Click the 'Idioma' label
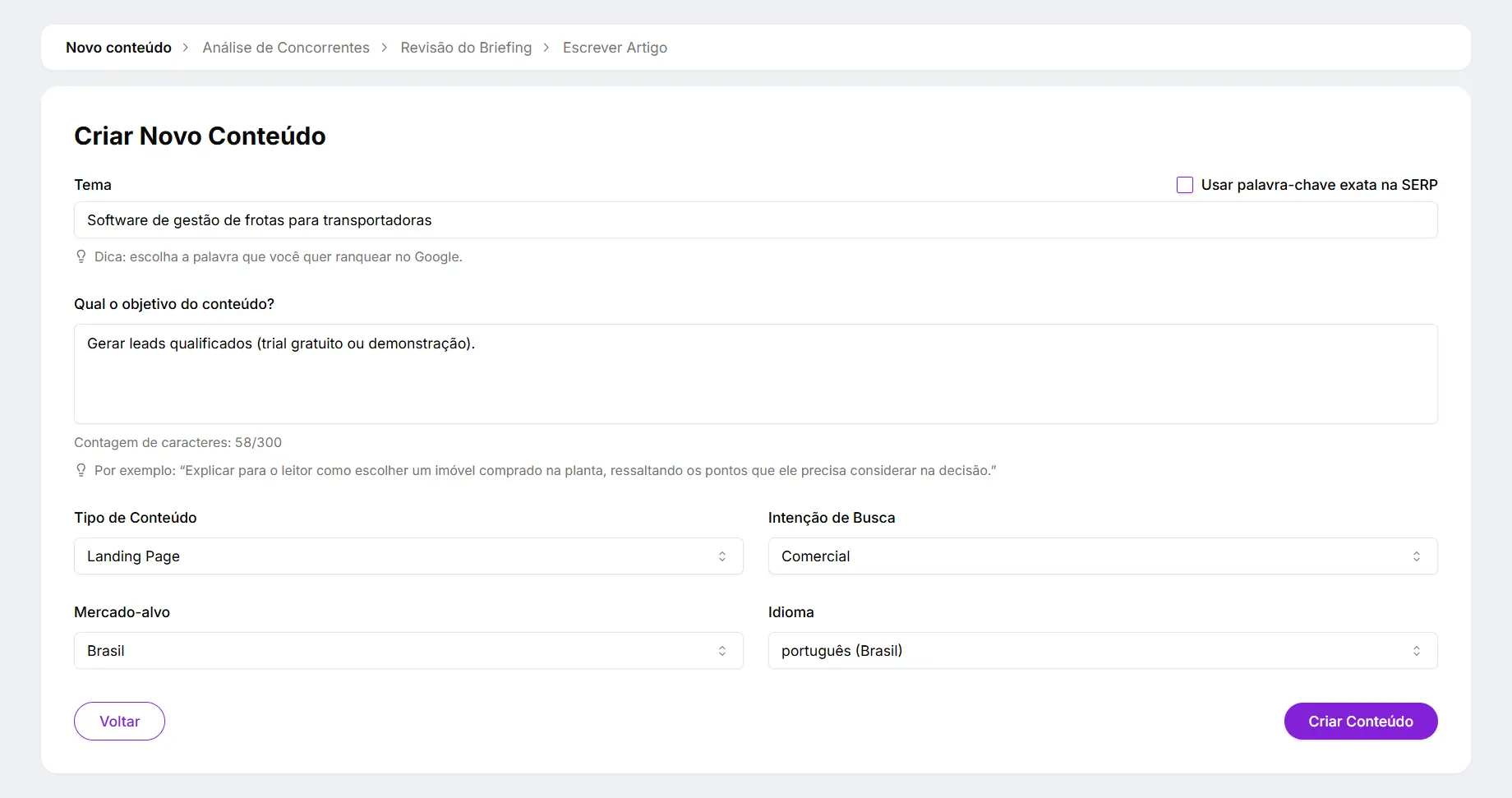Screen dimensions: 1512x798 pos(791,612)
